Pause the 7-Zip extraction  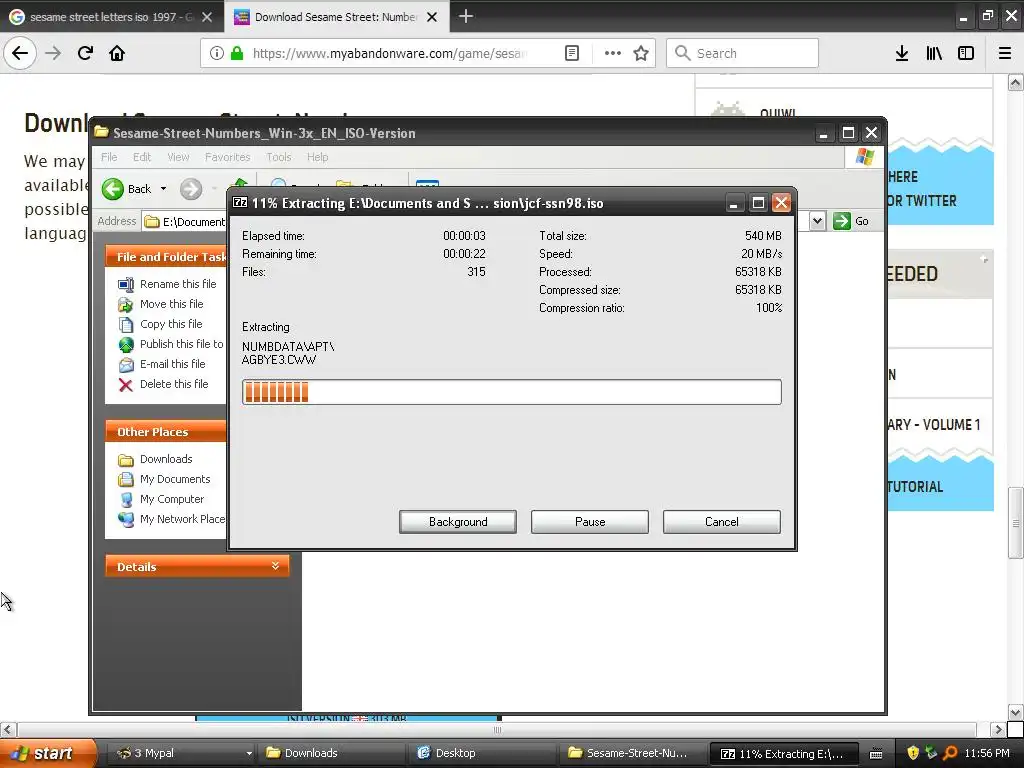[590, 522]
